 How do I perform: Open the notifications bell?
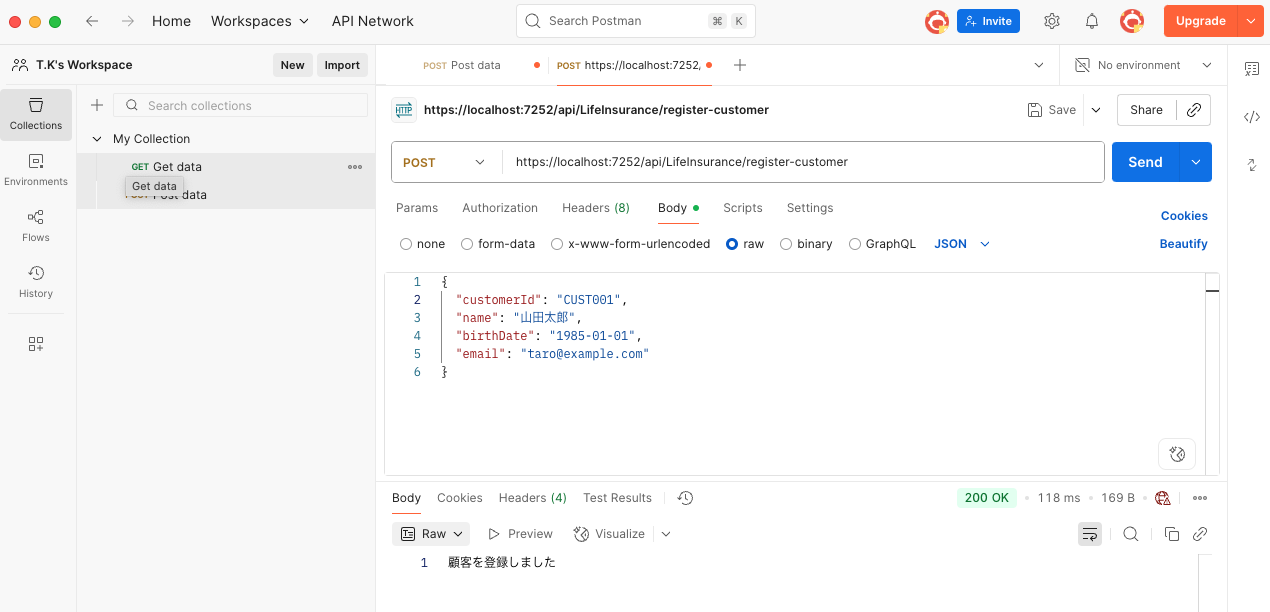coord(1092,21)
